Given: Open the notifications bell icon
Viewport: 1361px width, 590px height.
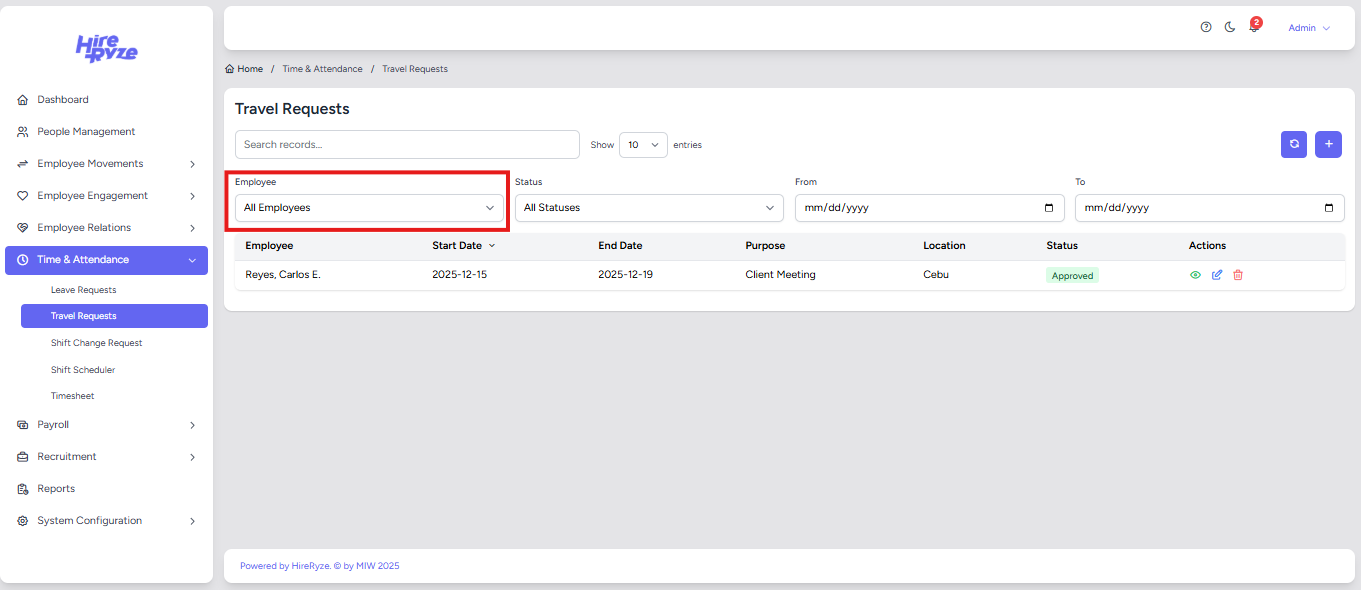Looking at the screenshot, I should coord(1254,28).
